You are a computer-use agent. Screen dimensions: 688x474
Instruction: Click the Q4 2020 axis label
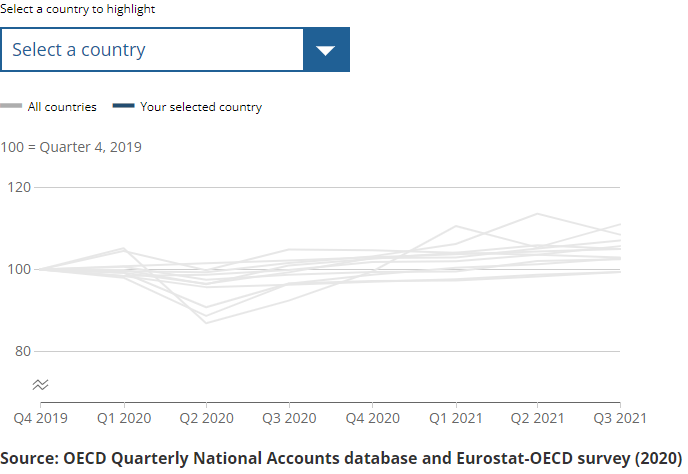tap(373, 416)
